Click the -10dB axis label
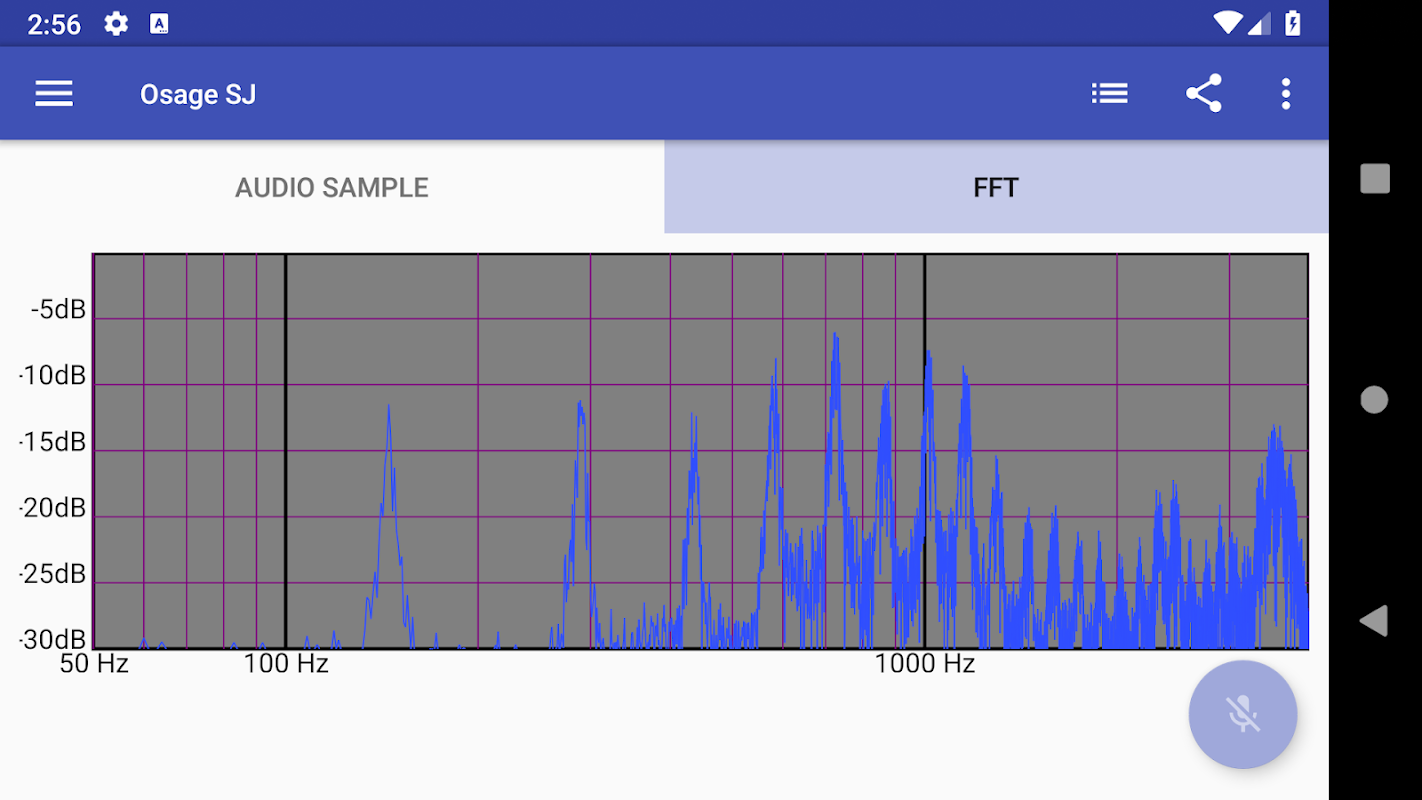This screenshot has height=800, width=1422. 52,376
